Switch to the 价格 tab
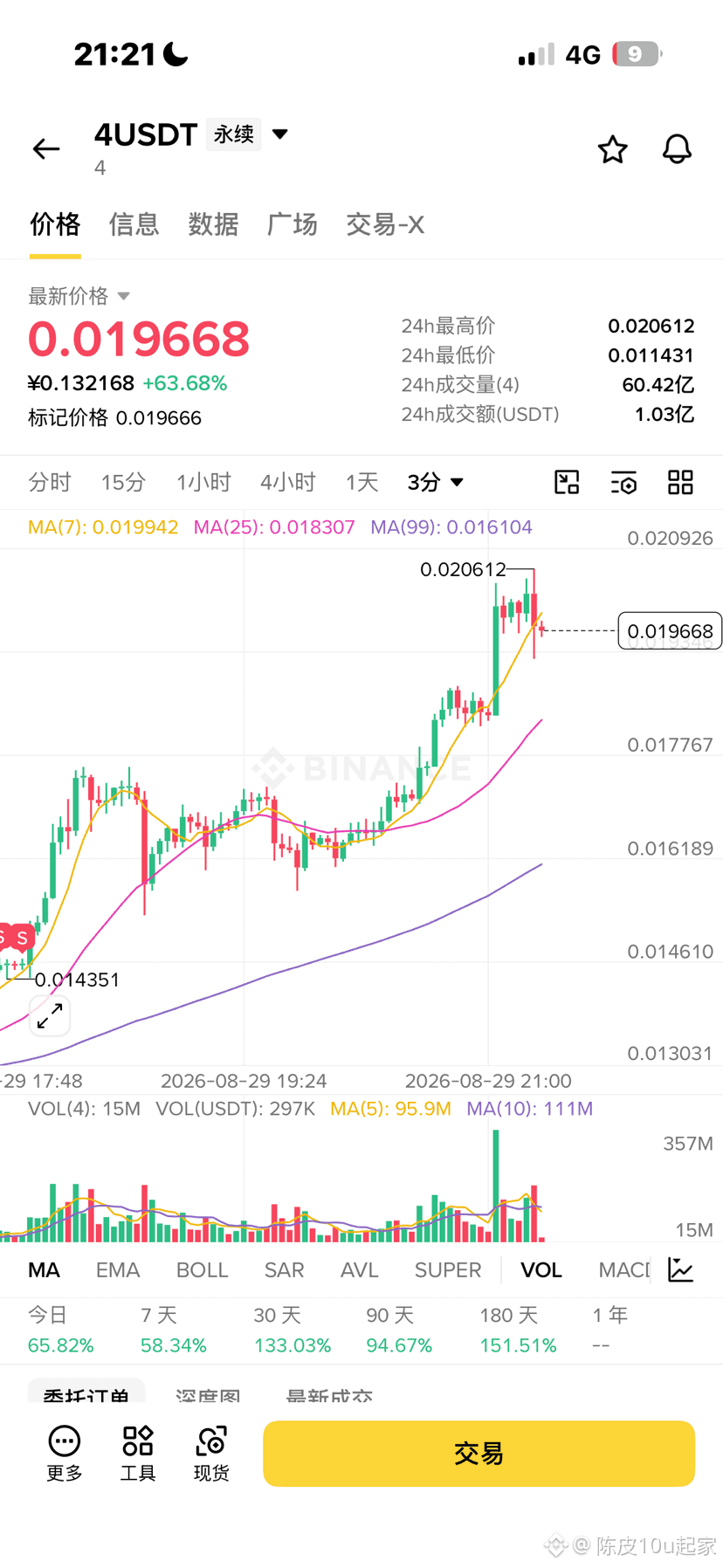The width and height of the screenshot is (723, 1568). [55, 224]
